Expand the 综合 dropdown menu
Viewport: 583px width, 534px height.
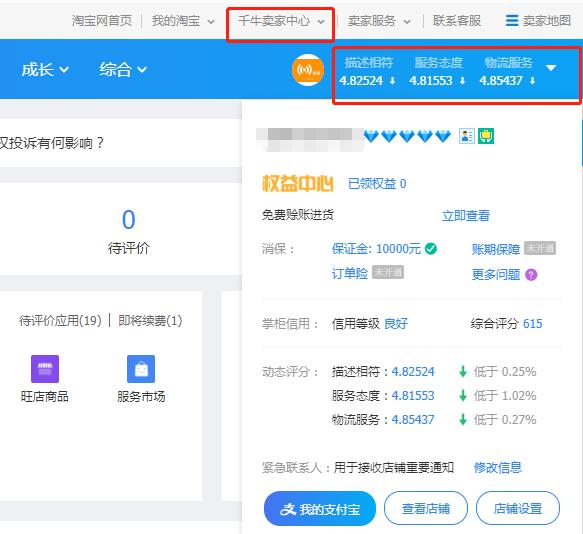click(123, 70)
